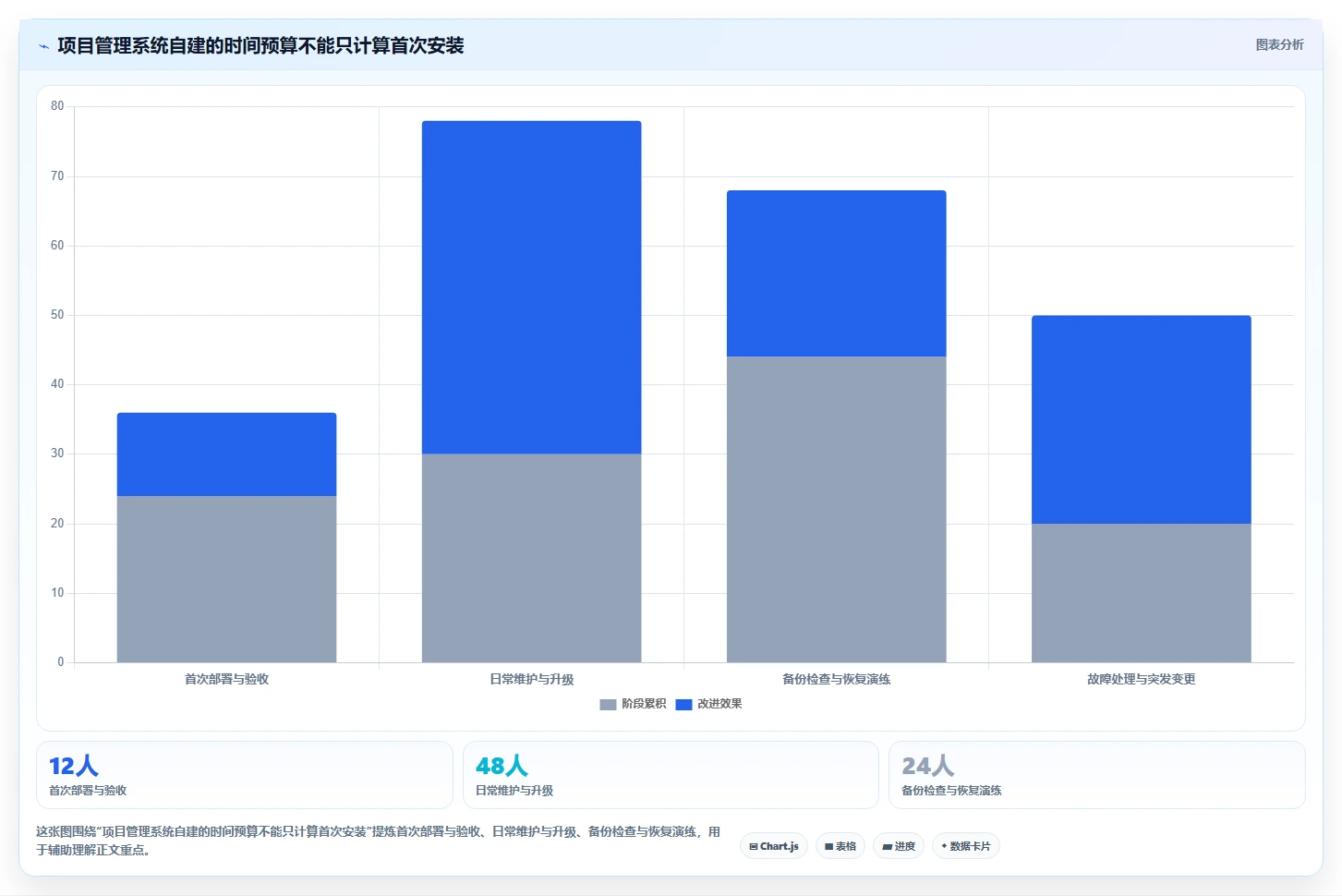
Task: Click the 进度 tag chip
Action: pos(899,846)
